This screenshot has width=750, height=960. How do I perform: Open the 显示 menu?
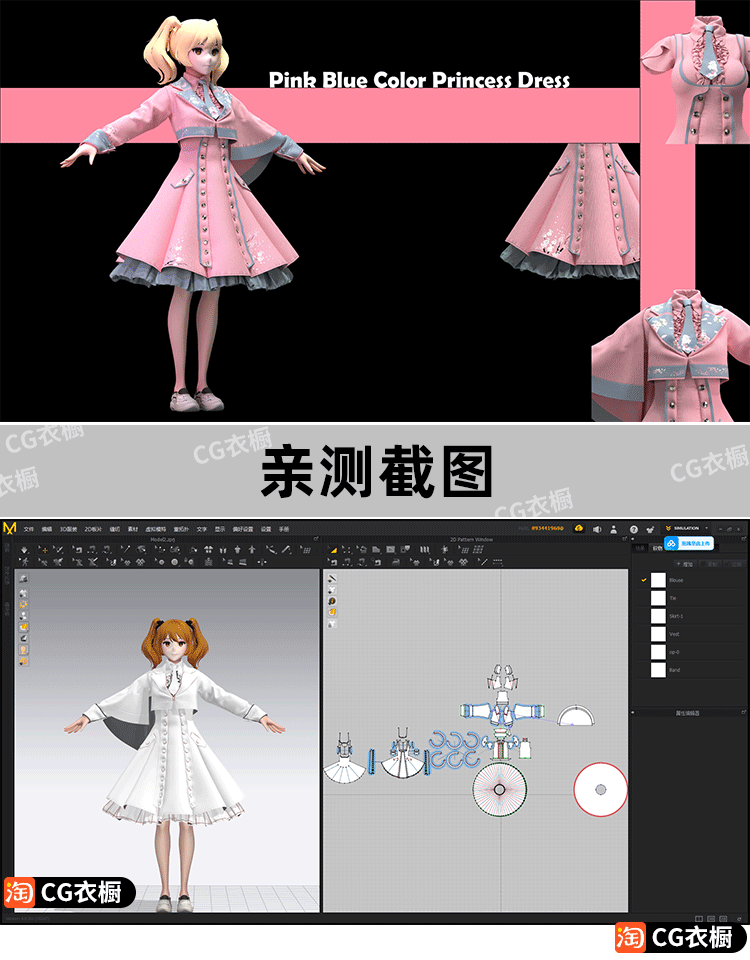coord(220,529)
